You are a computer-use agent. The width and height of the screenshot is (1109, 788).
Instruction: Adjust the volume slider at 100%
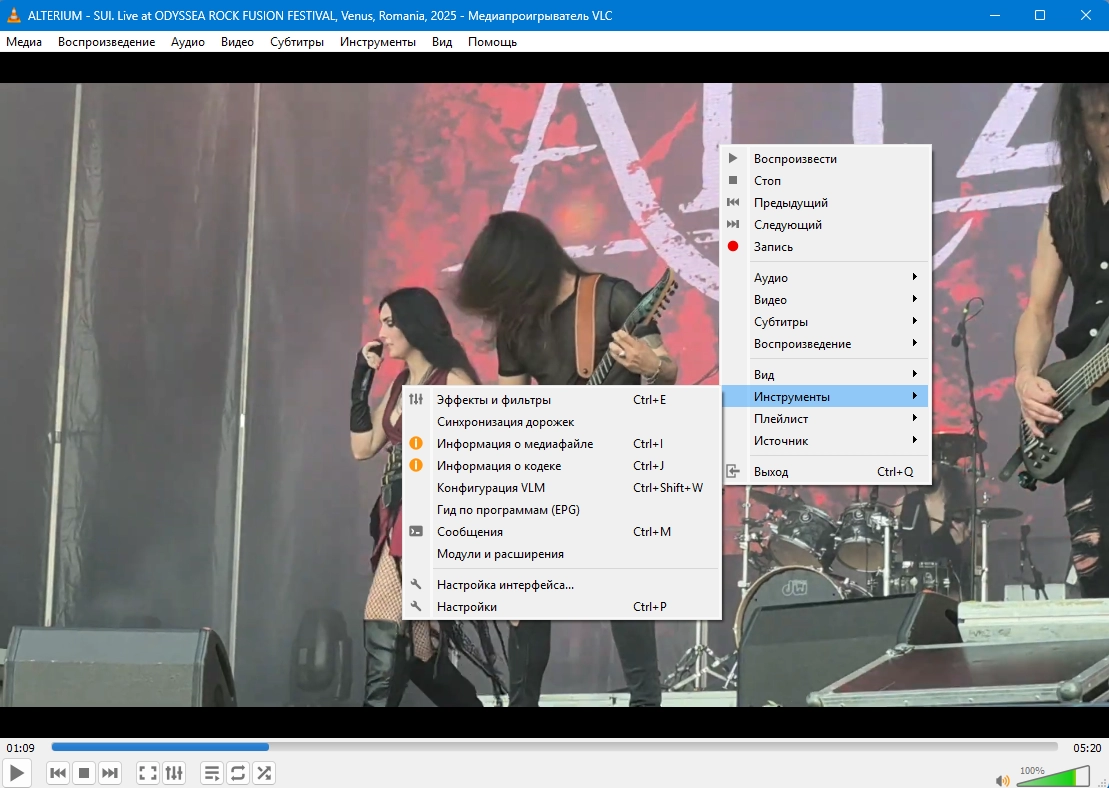click(1054, 777)
